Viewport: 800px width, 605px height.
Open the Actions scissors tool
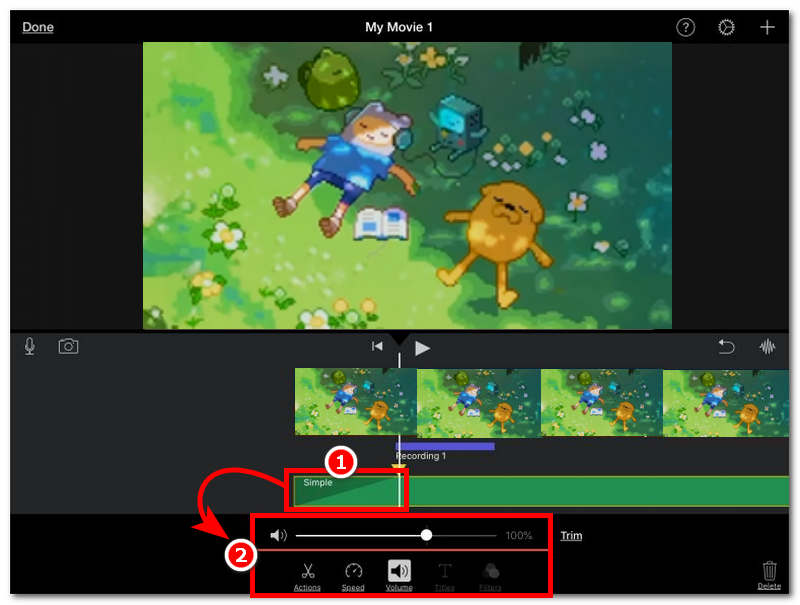point(307,576)
